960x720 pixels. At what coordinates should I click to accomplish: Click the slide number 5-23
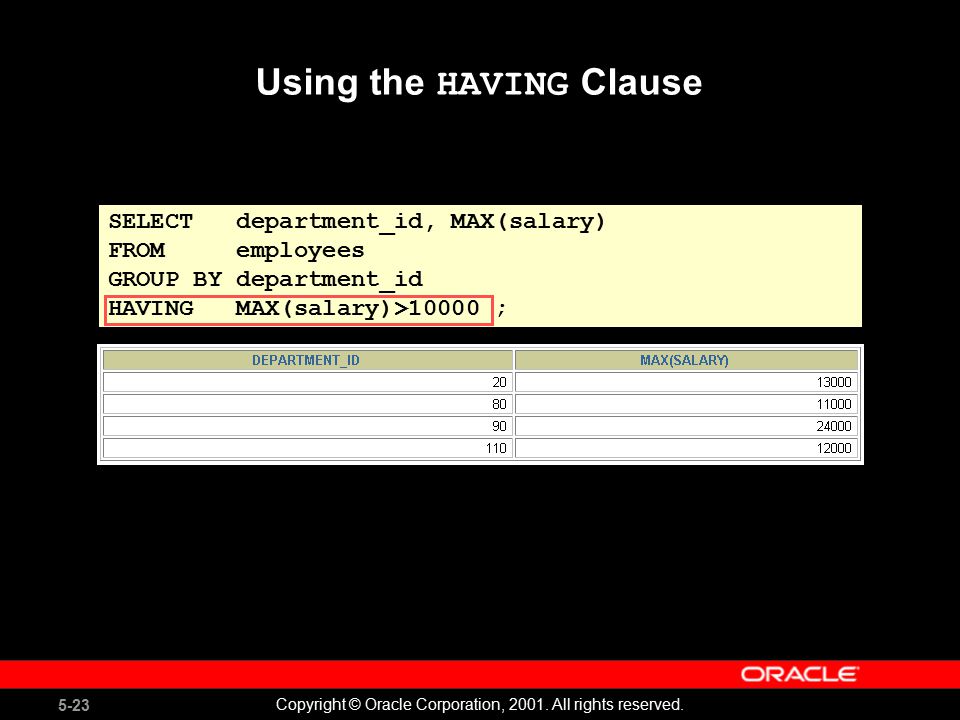click(74, 705)
